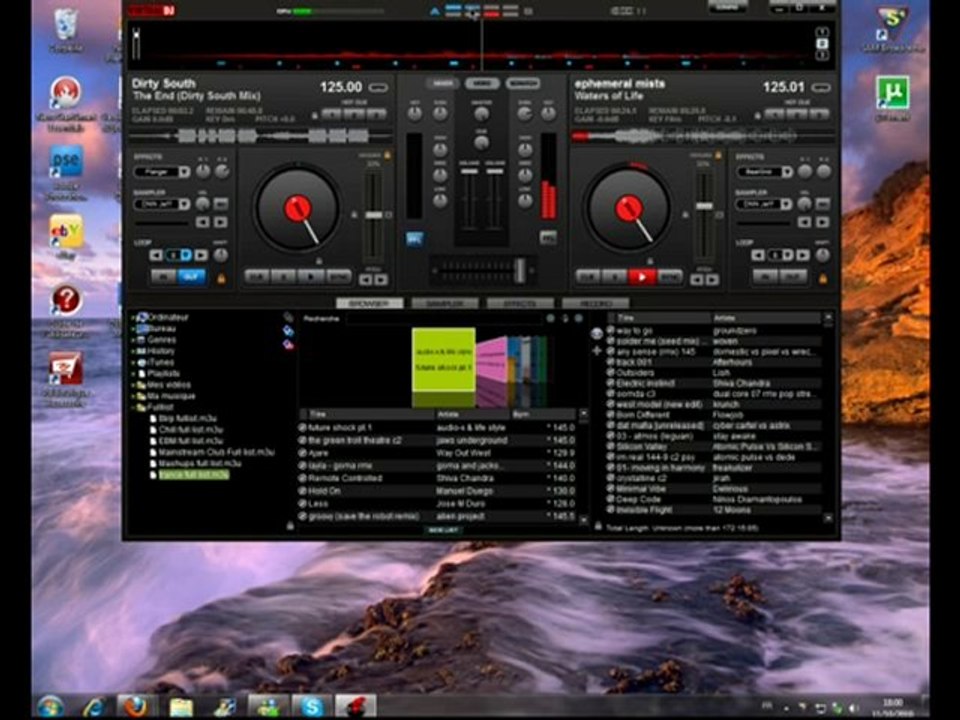Go to the previous sample on the left sampler
Image resolution: width=960 pixels, height=720 pixels.
(x=203, y=222)
